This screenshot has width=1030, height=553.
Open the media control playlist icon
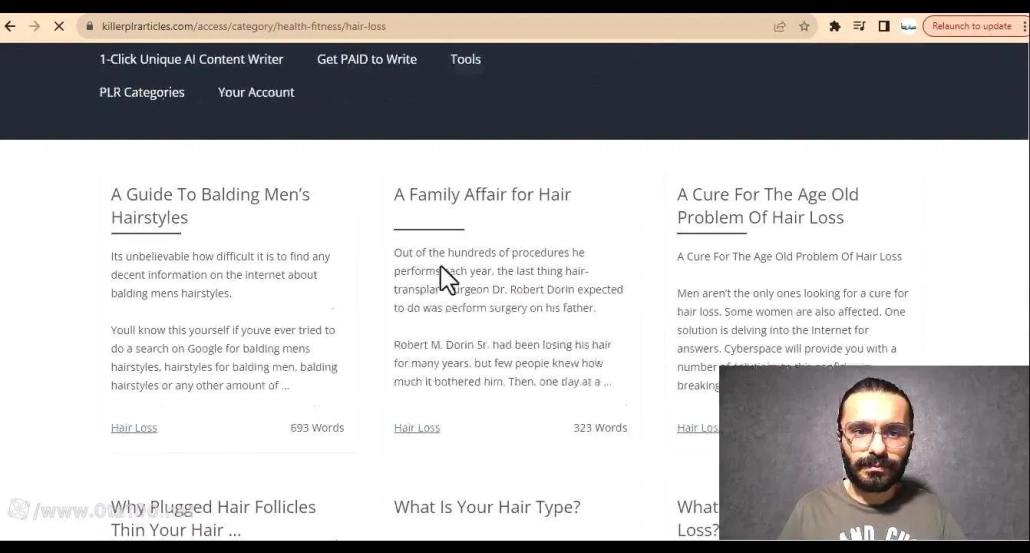pyautogui.click(x=859, y=26)
